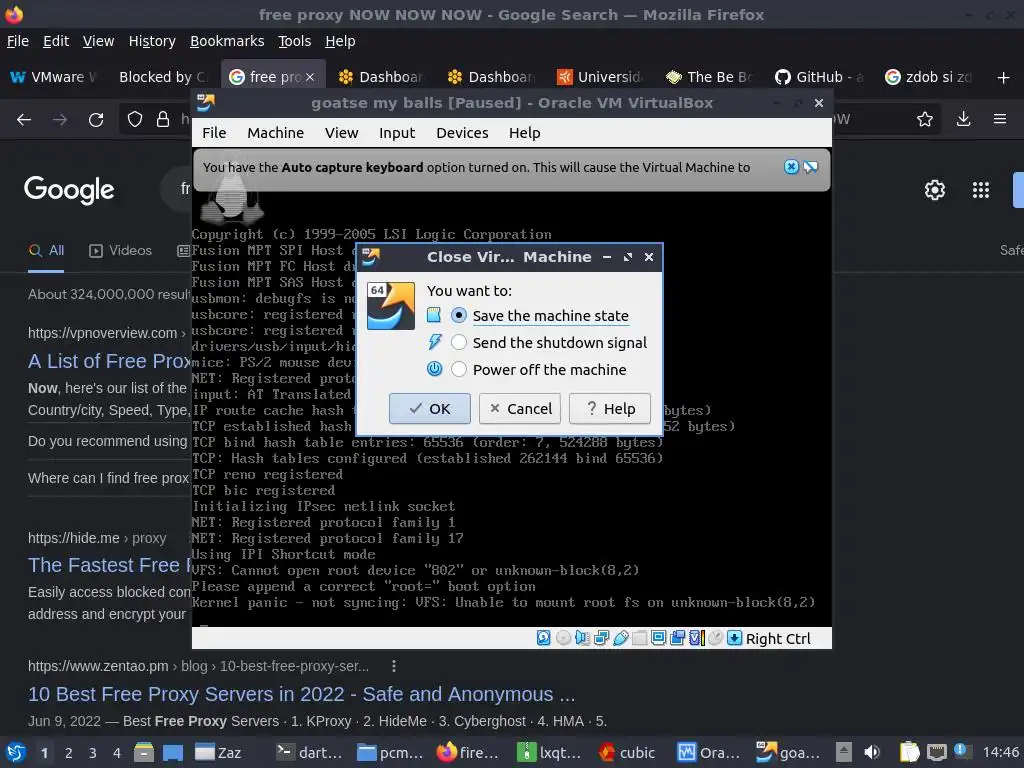Reload the Firefox page
Viewport: 1024px width, 768px height.
[96, 120]
